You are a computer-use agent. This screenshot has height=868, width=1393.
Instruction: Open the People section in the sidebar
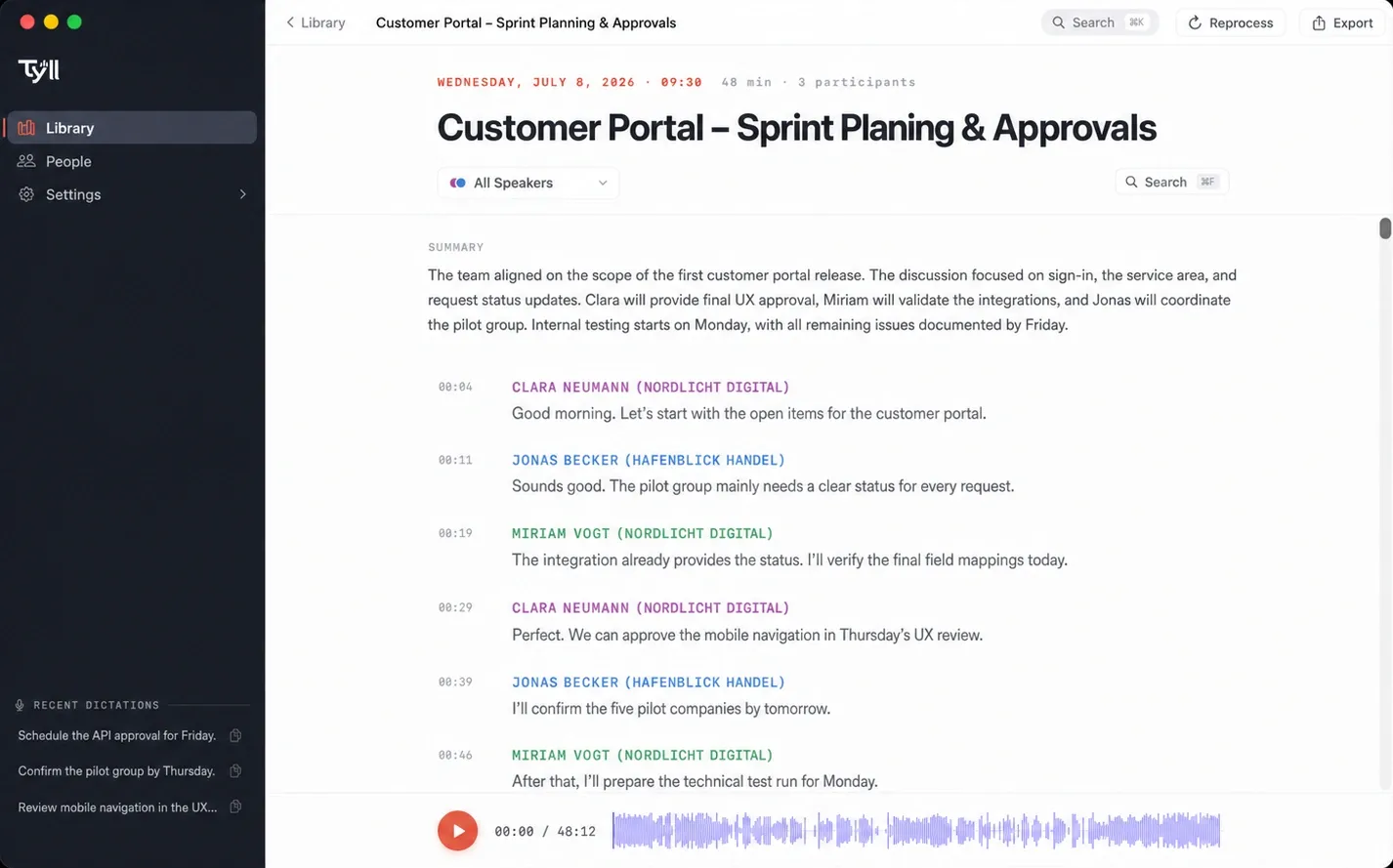(132, 161)
